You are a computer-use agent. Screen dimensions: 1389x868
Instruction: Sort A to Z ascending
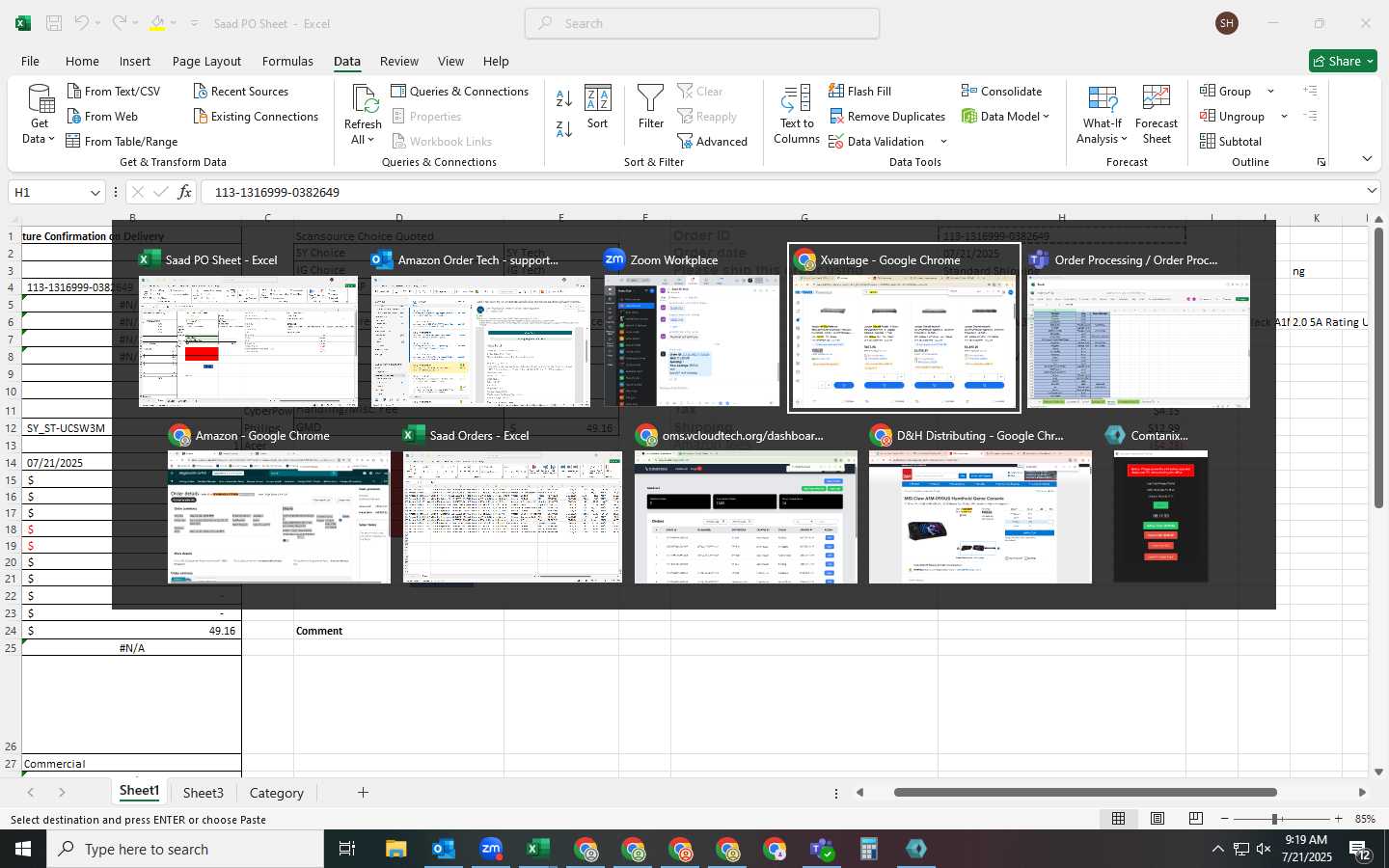point(564,97)
